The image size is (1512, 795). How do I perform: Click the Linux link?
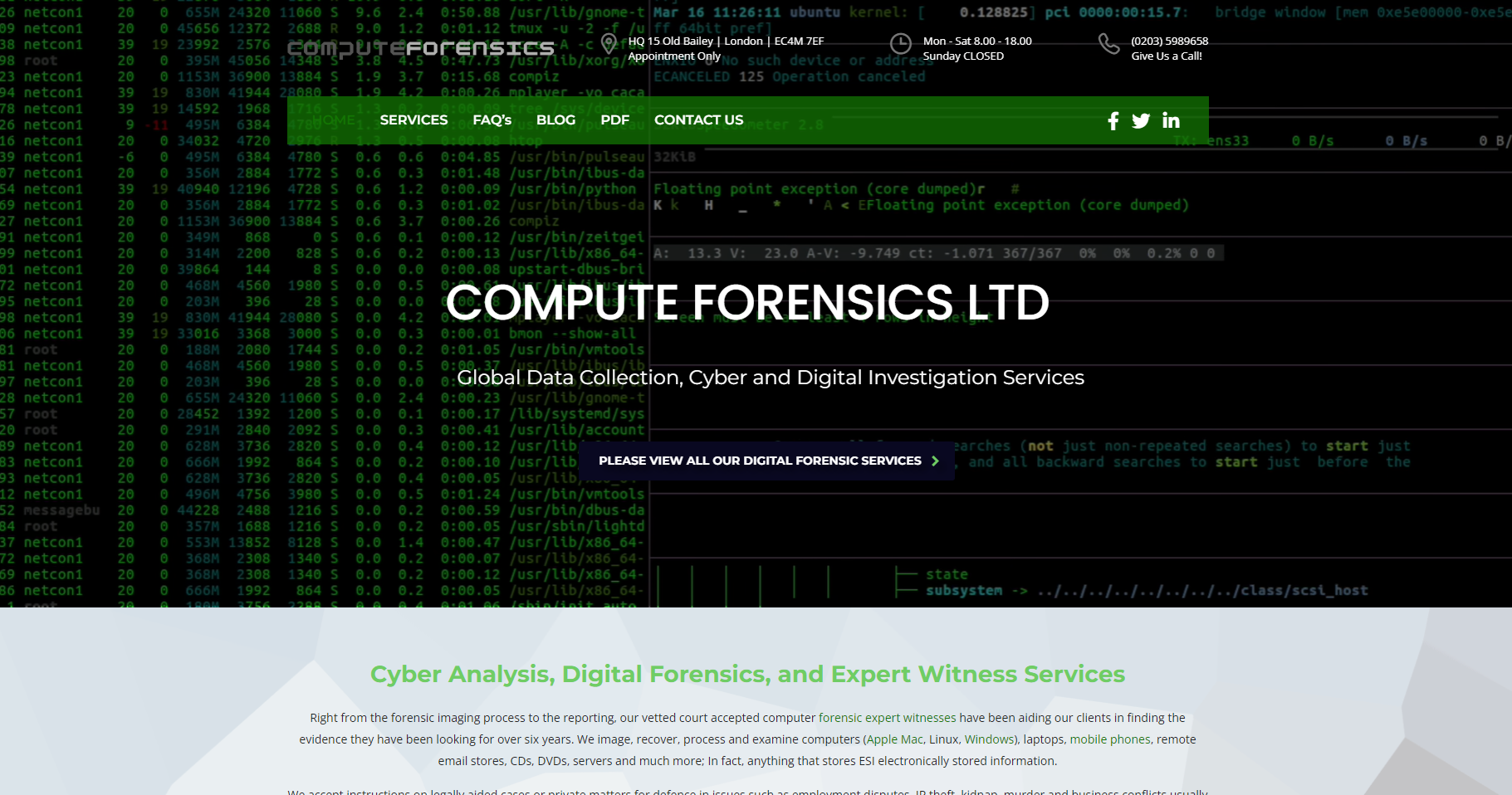(944, 739)
